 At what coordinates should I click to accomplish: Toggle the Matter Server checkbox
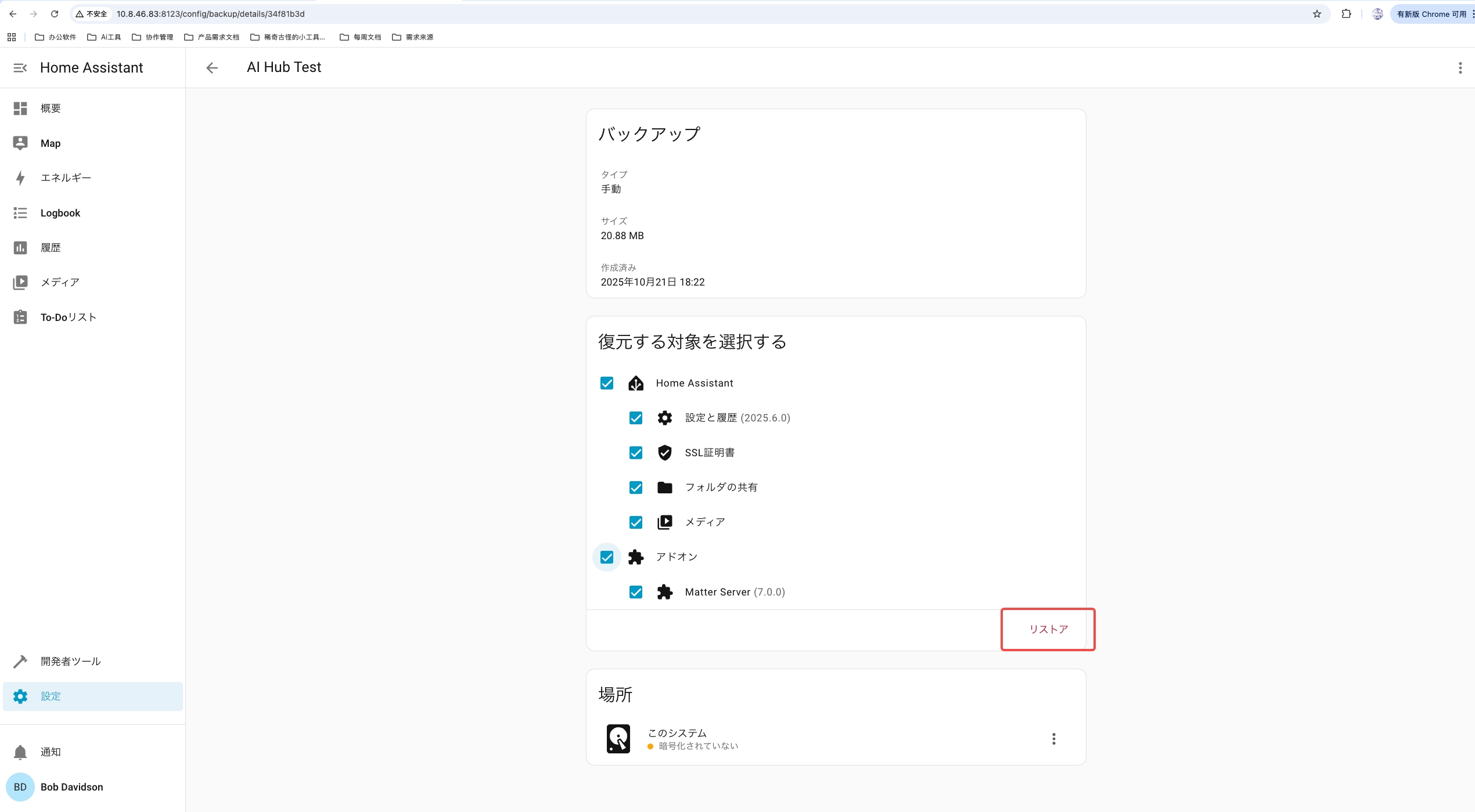click(636, 592)
